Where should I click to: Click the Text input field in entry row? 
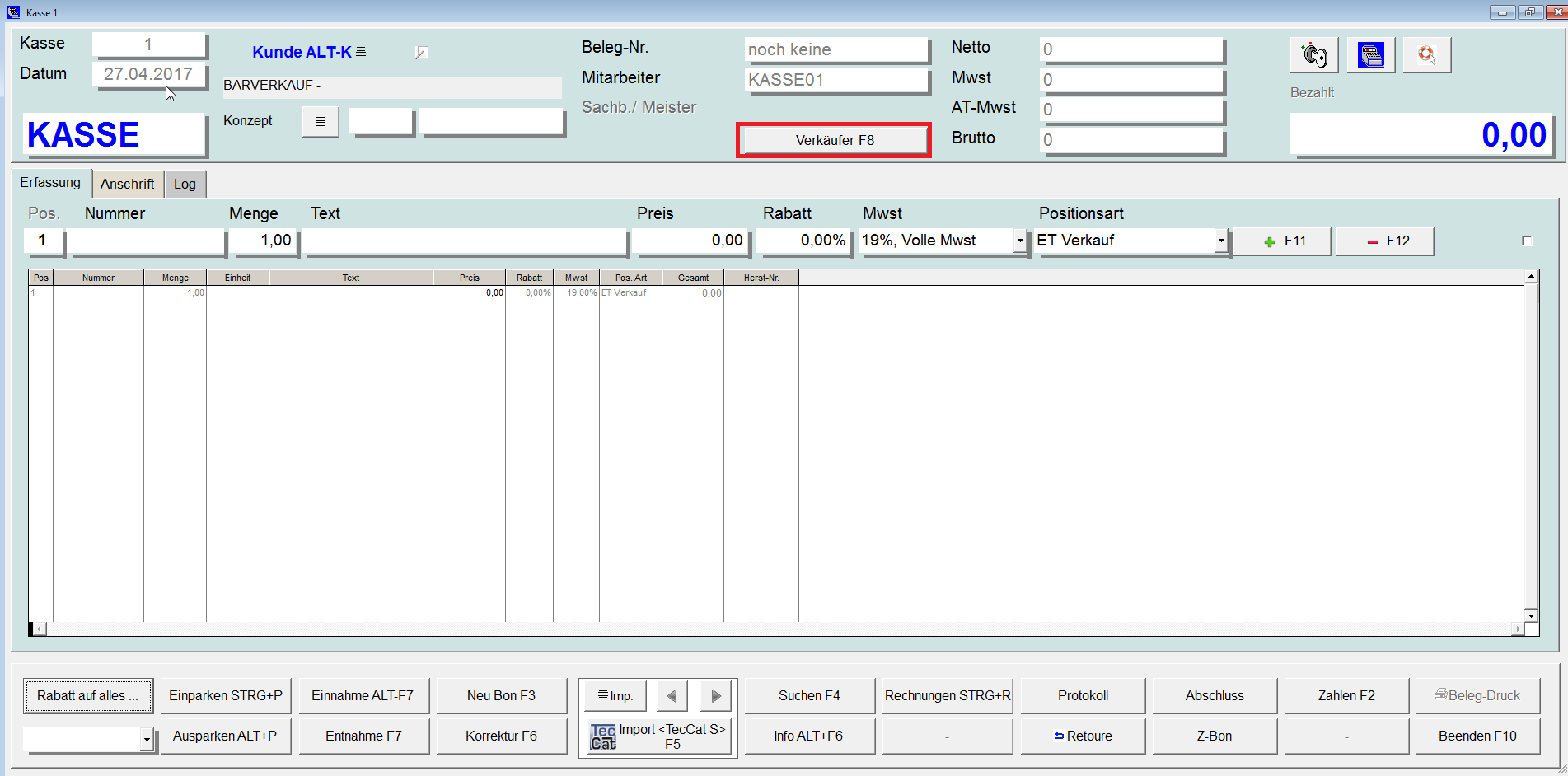466,241
